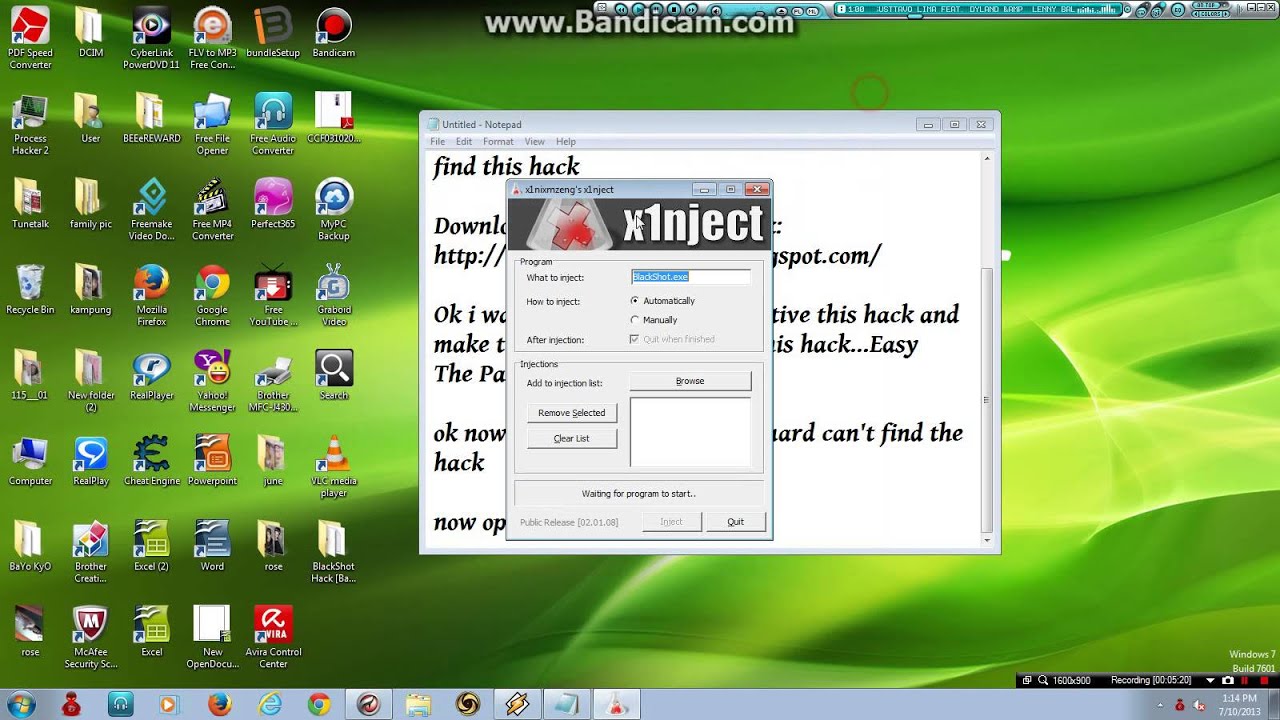
Task: Launch Mozilla Firefox desktop shortcut
Action: [x=152, y=295]
